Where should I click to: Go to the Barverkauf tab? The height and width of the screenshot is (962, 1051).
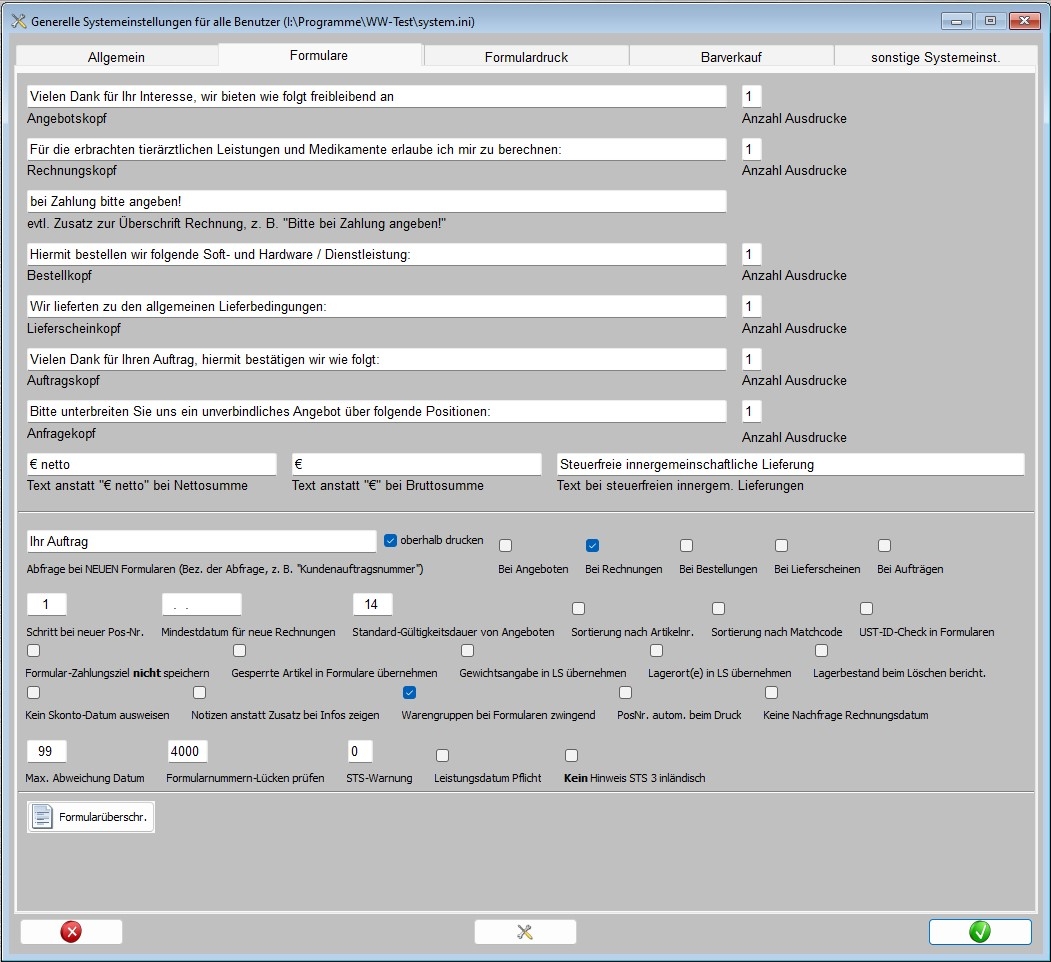click(x=731, y=57)
